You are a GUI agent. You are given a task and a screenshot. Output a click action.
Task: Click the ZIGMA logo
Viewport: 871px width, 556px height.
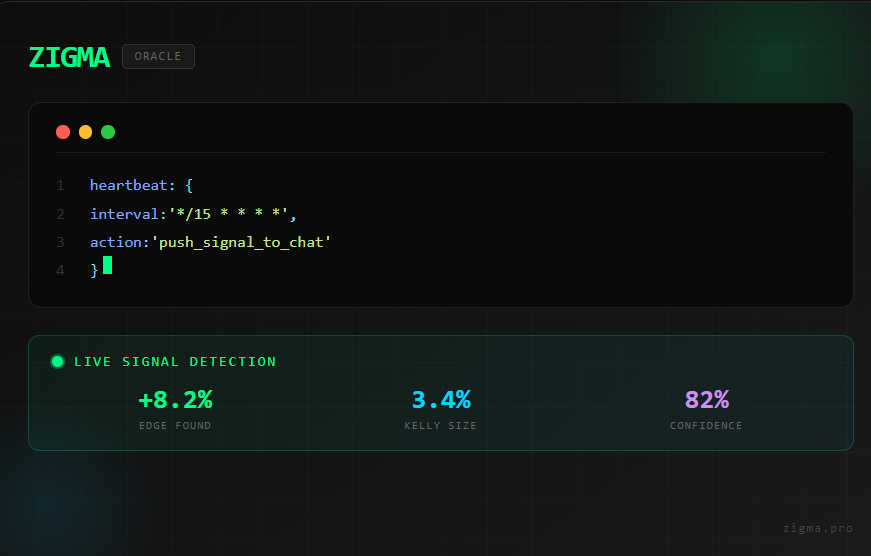(69, 57)
